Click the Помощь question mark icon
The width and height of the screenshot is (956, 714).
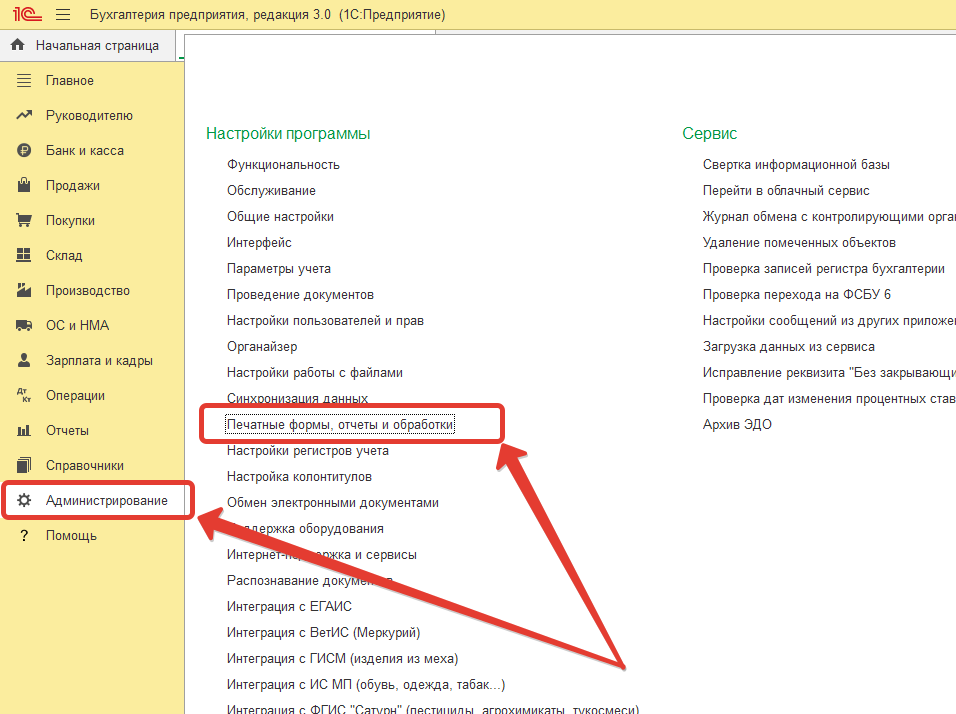pyautogui.click(x=24, y=535)
